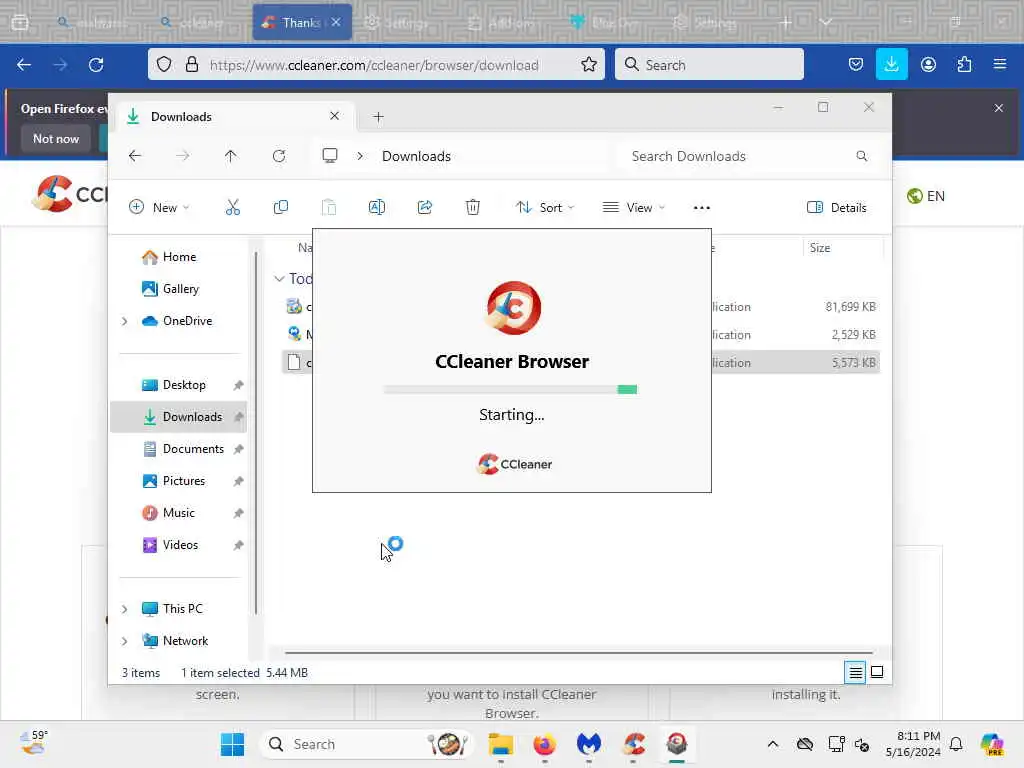
Task: Open the View dropdown menu
Action: [633, 208]
